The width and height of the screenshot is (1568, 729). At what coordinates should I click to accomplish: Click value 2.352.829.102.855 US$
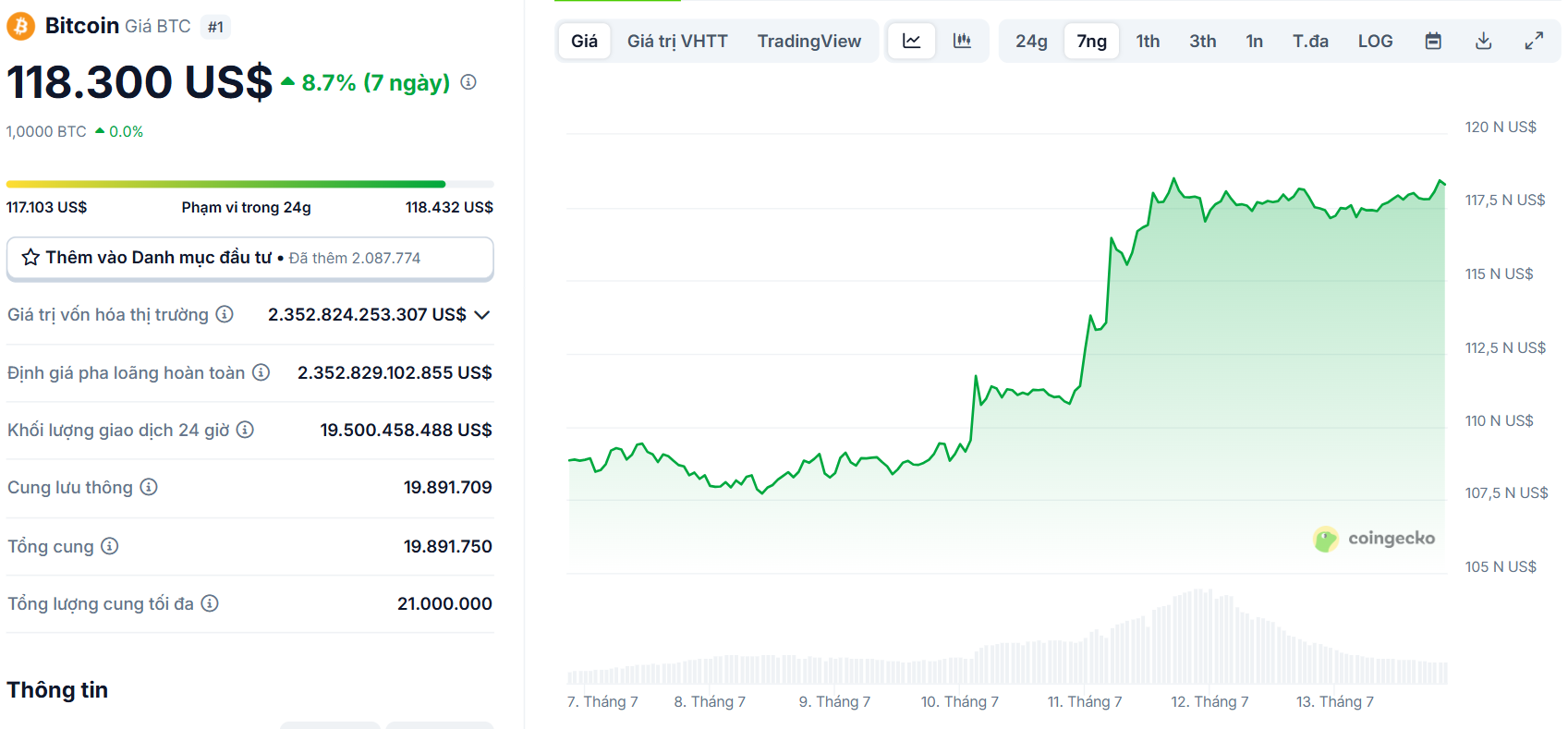coord(395,372)
